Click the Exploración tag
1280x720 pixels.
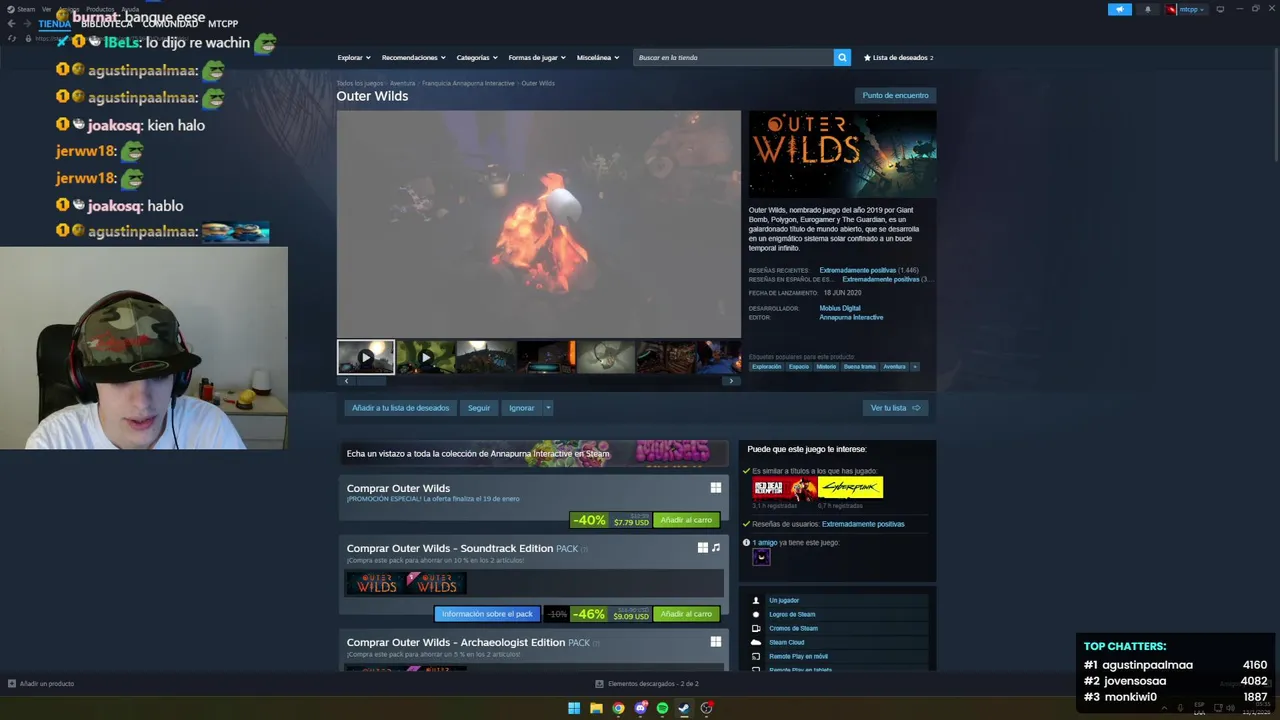[767, 367]
